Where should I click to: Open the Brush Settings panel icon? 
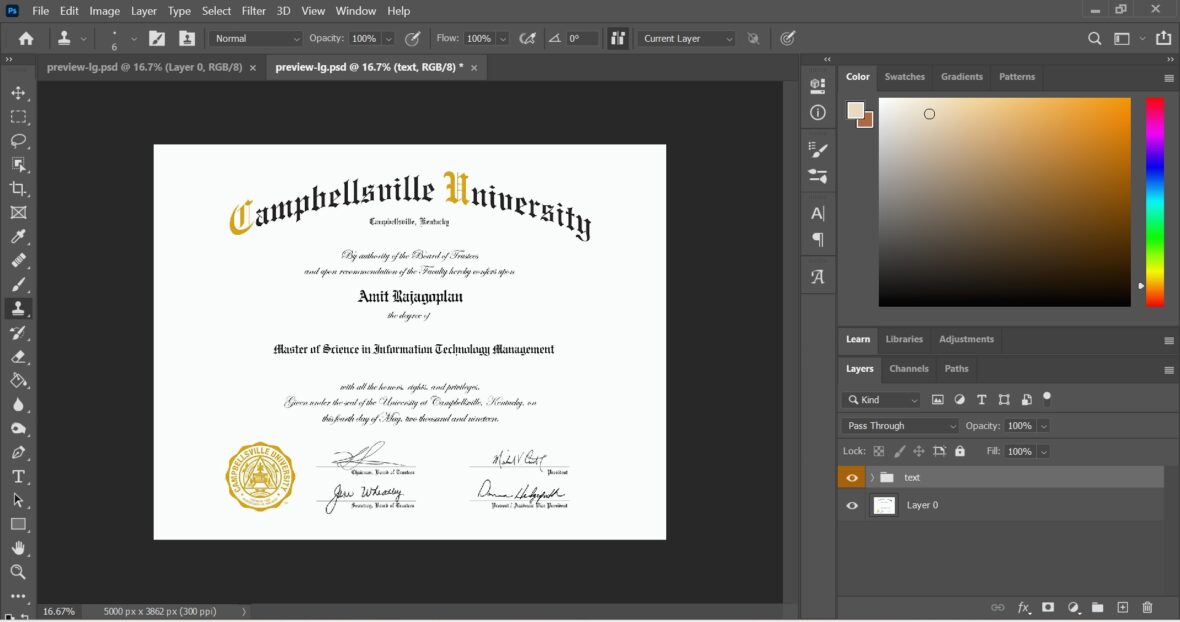(x=817, y=149)
